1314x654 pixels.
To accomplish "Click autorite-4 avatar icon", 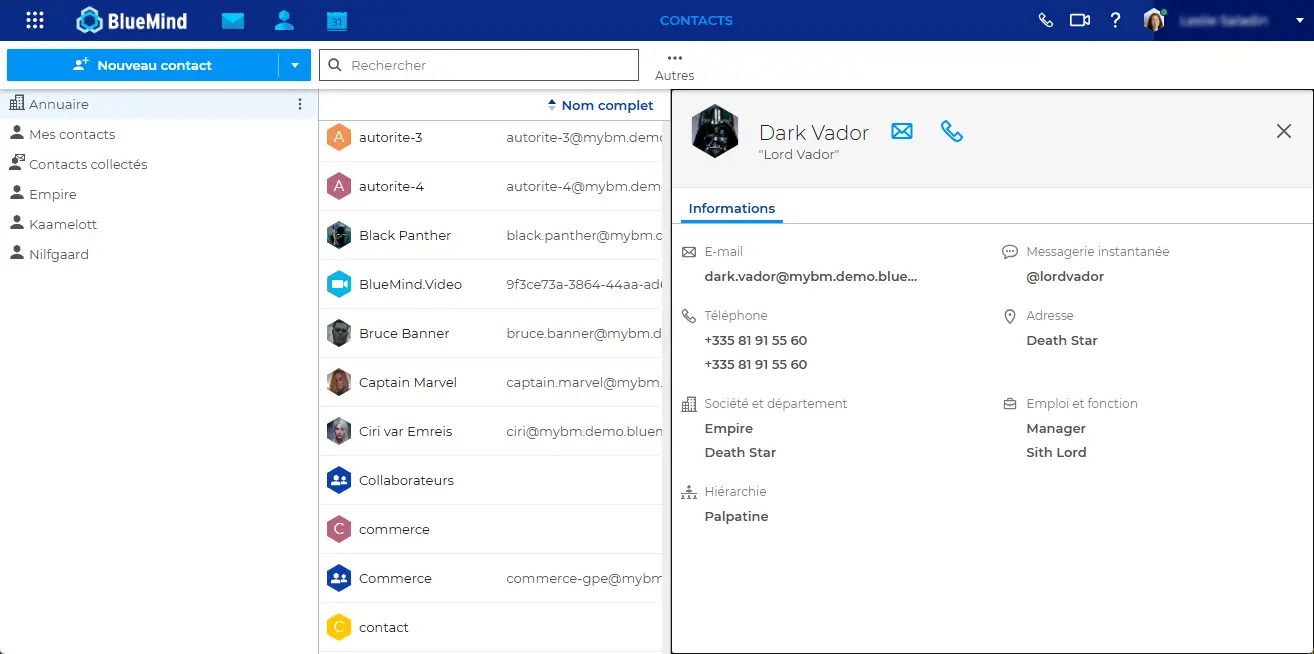I will coord(339,186).
